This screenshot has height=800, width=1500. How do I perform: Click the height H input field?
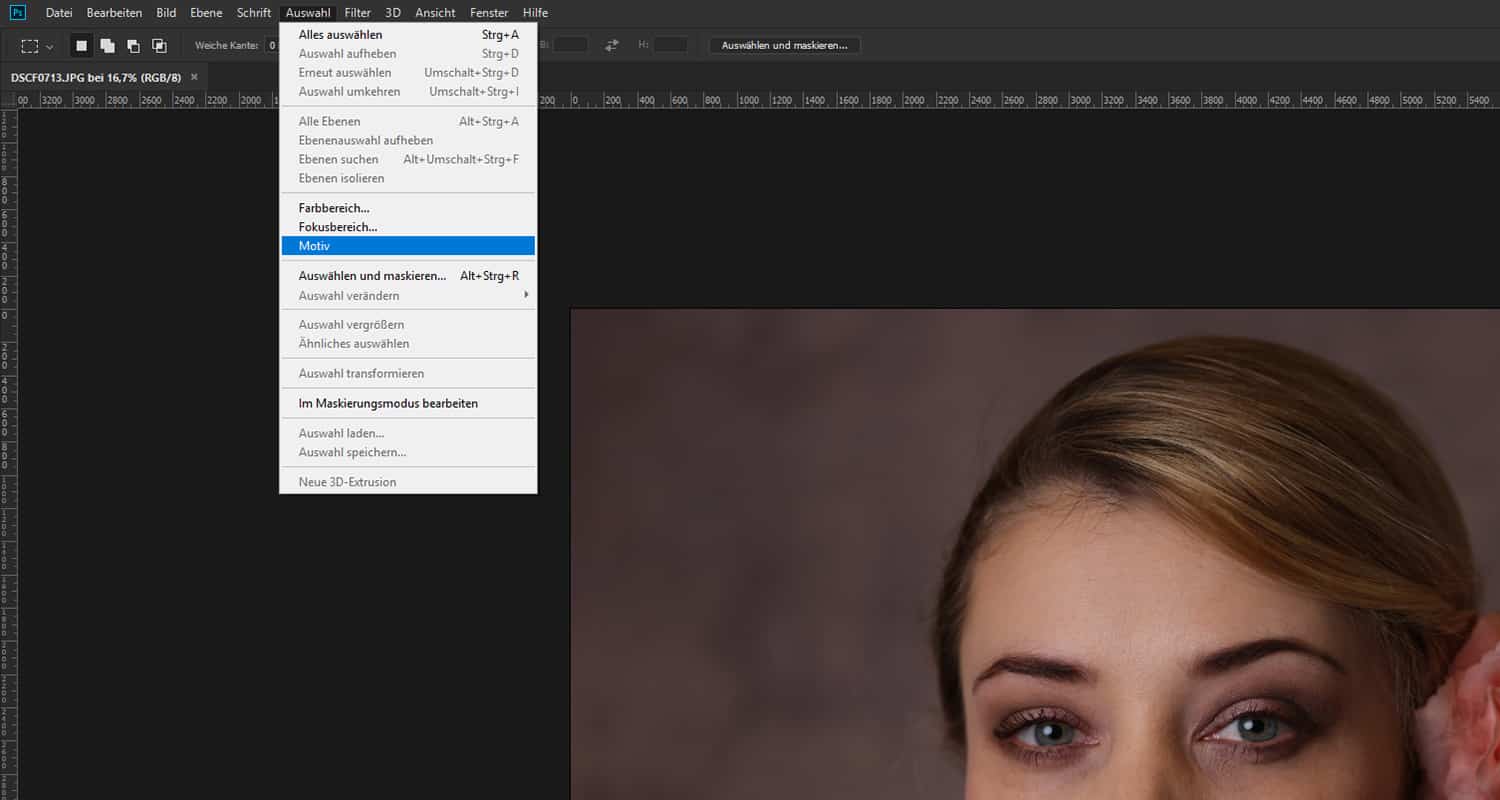click(x=670, y=45)
